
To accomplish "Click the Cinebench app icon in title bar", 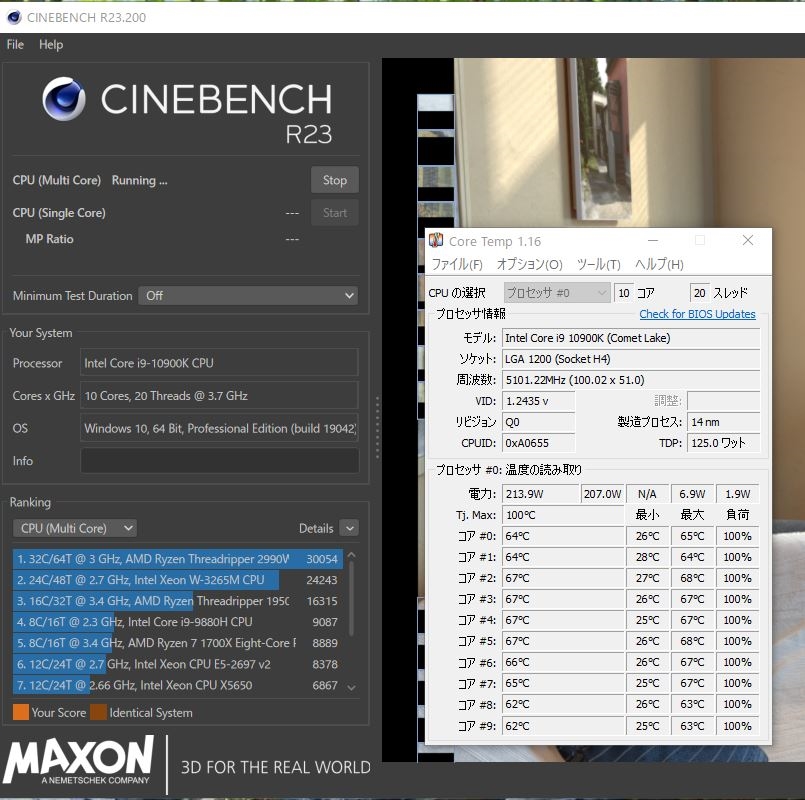I will coord(14,17).
